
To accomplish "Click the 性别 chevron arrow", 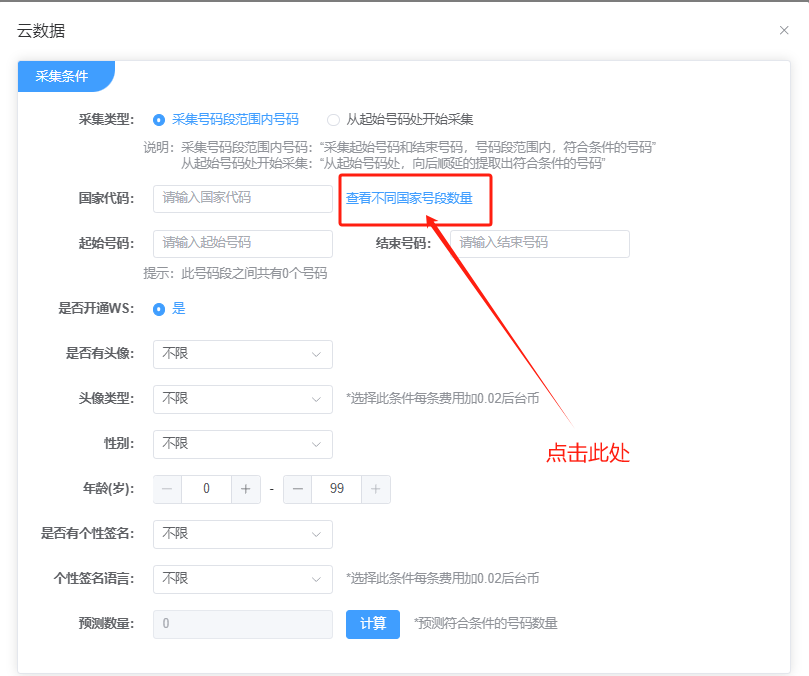I will click(x=316, y=444).
